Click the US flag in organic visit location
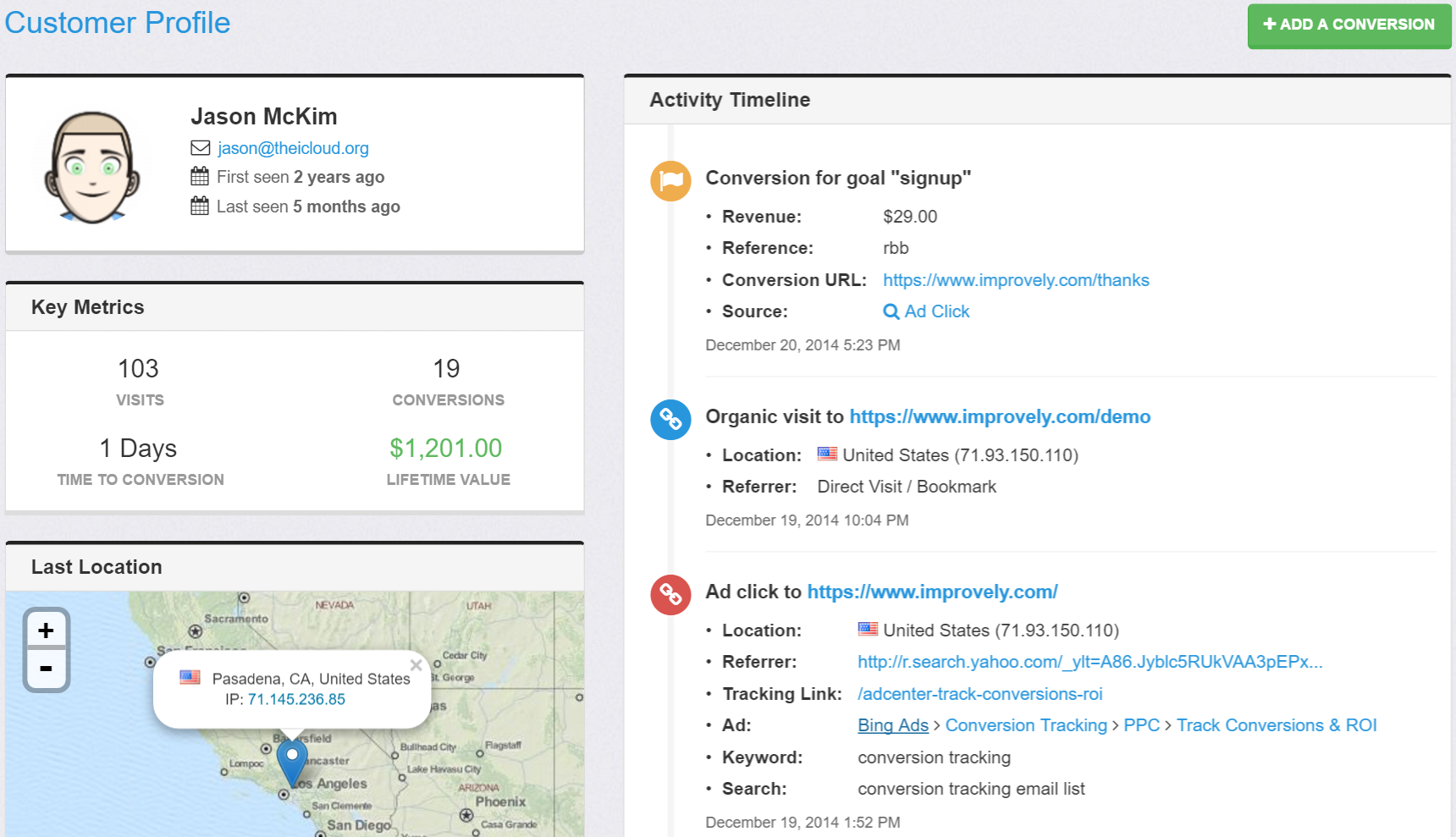This screenshot has height=837, width=1456. (x=827, y=454)
